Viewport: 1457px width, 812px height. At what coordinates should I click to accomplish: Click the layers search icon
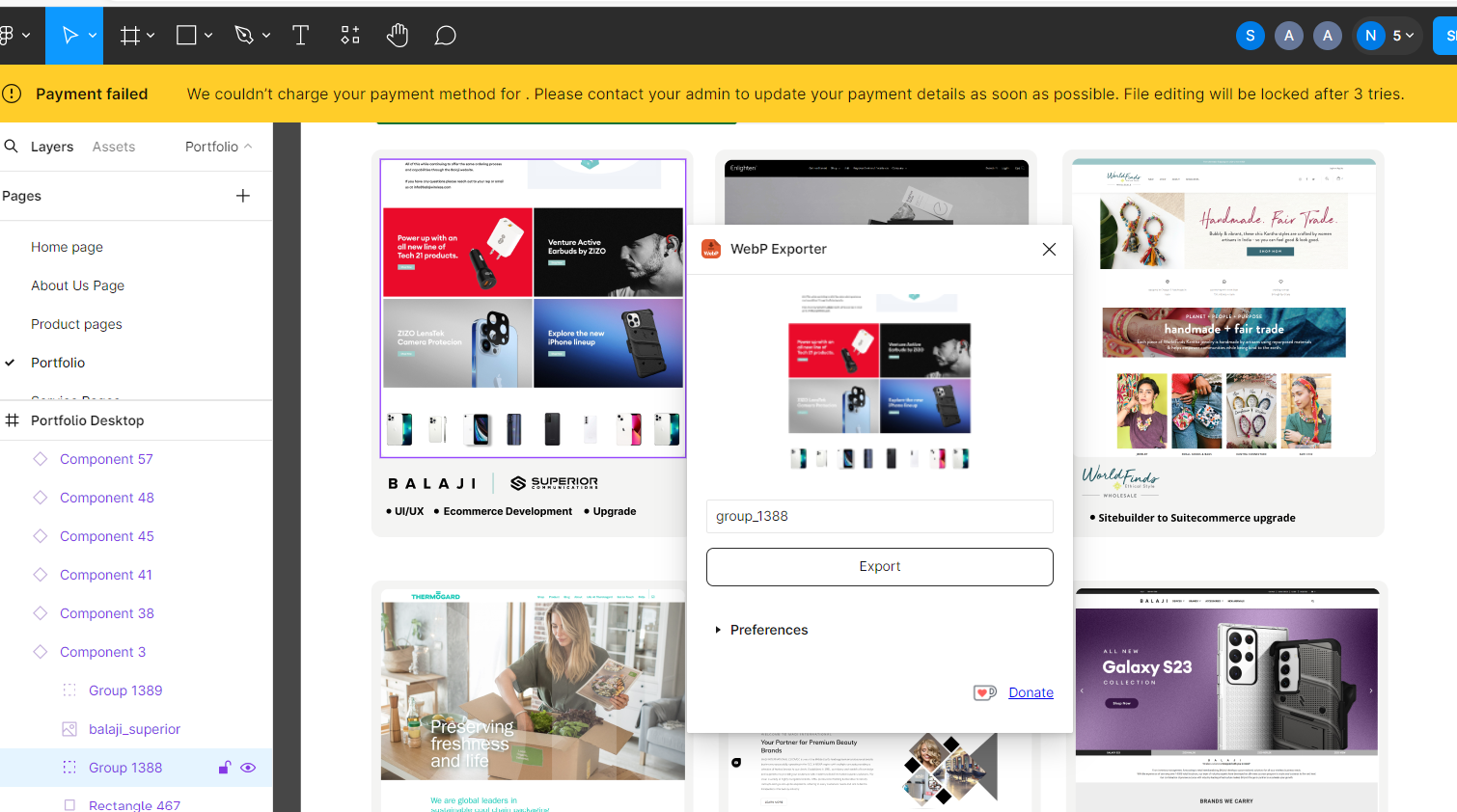point(12,147)
